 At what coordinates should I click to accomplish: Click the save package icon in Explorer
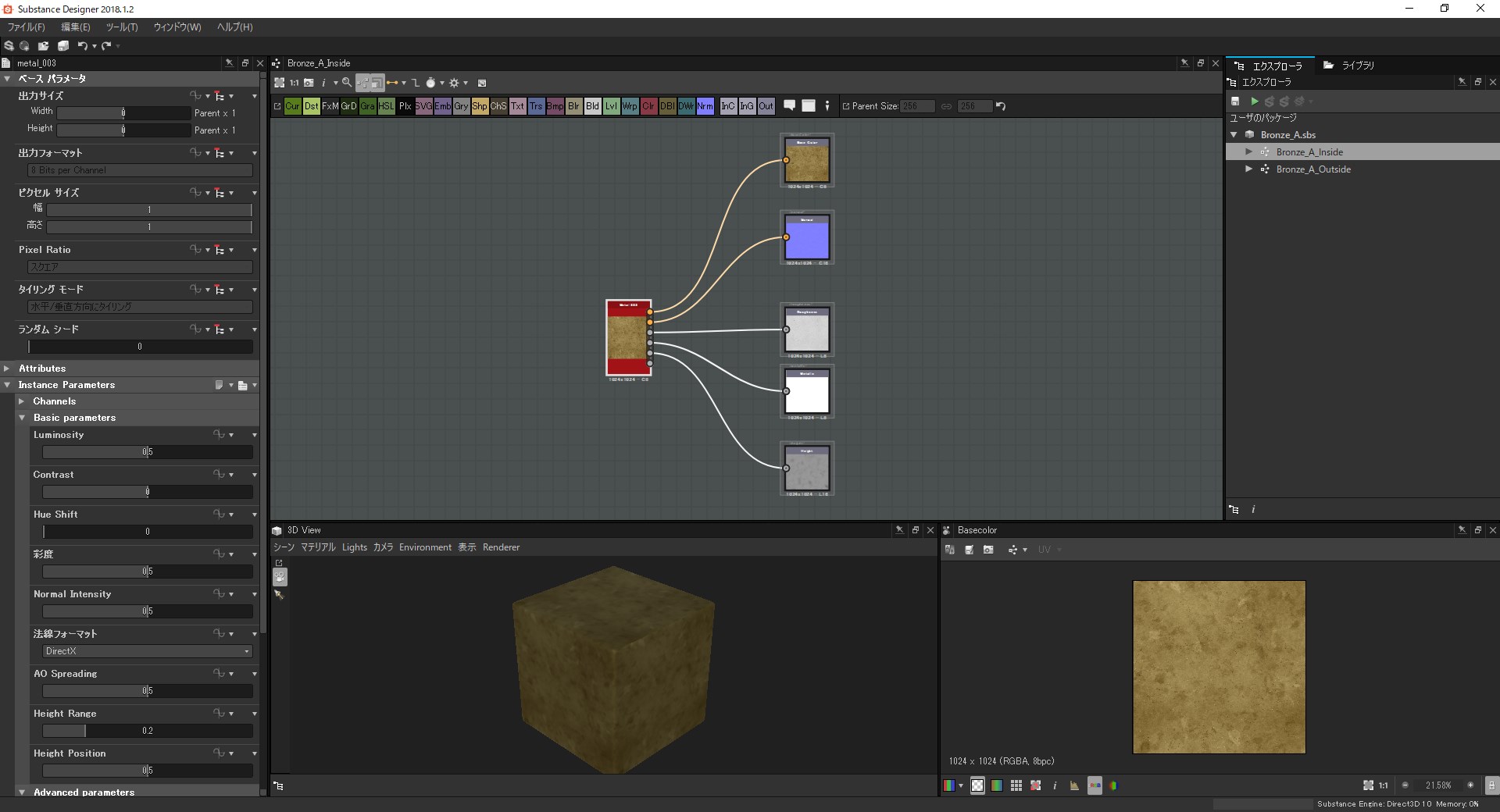1235,101
